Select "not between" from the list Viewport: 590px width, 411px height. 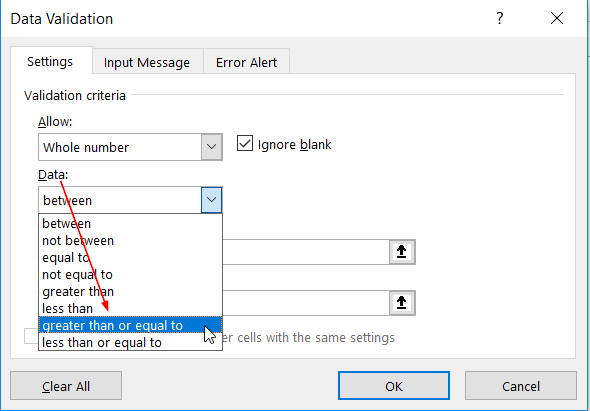[x=130, y=241]
